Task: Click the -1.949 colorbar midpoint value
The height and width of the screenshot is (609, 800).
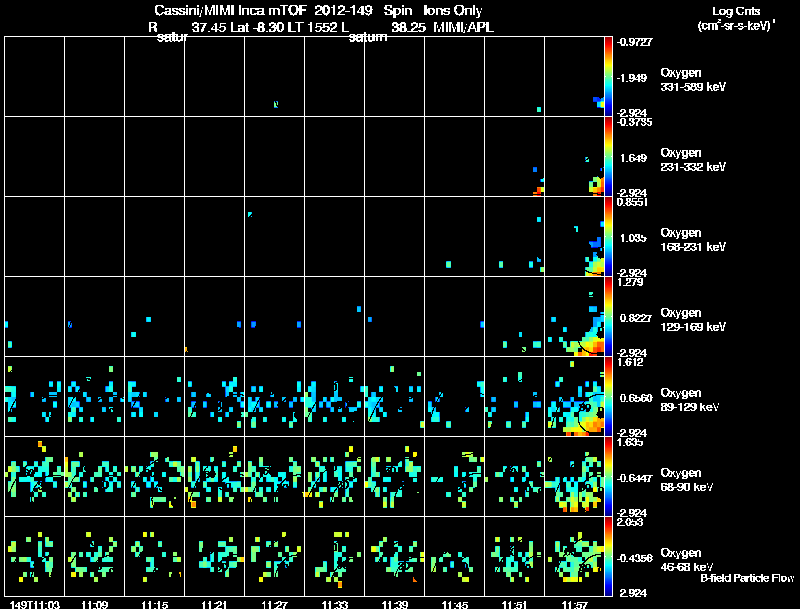Action: pyautogui.click(x=632, y=78)
